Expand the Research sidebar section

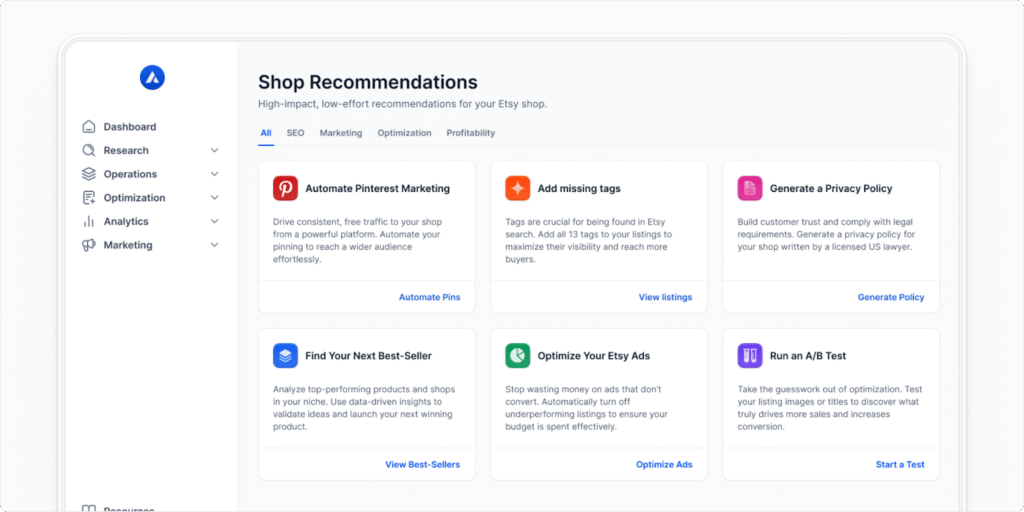click(214, 151)
